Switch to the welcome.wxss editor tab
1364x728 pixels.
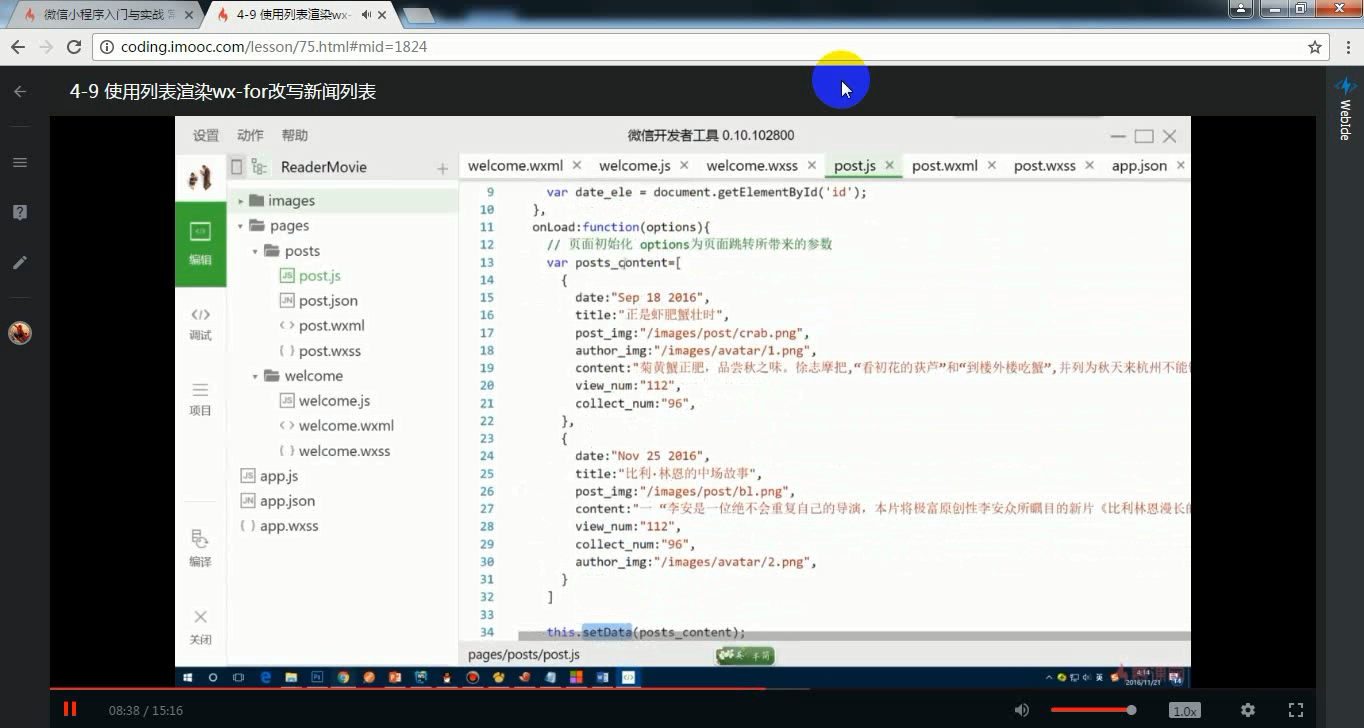click(x=752, y=166)
